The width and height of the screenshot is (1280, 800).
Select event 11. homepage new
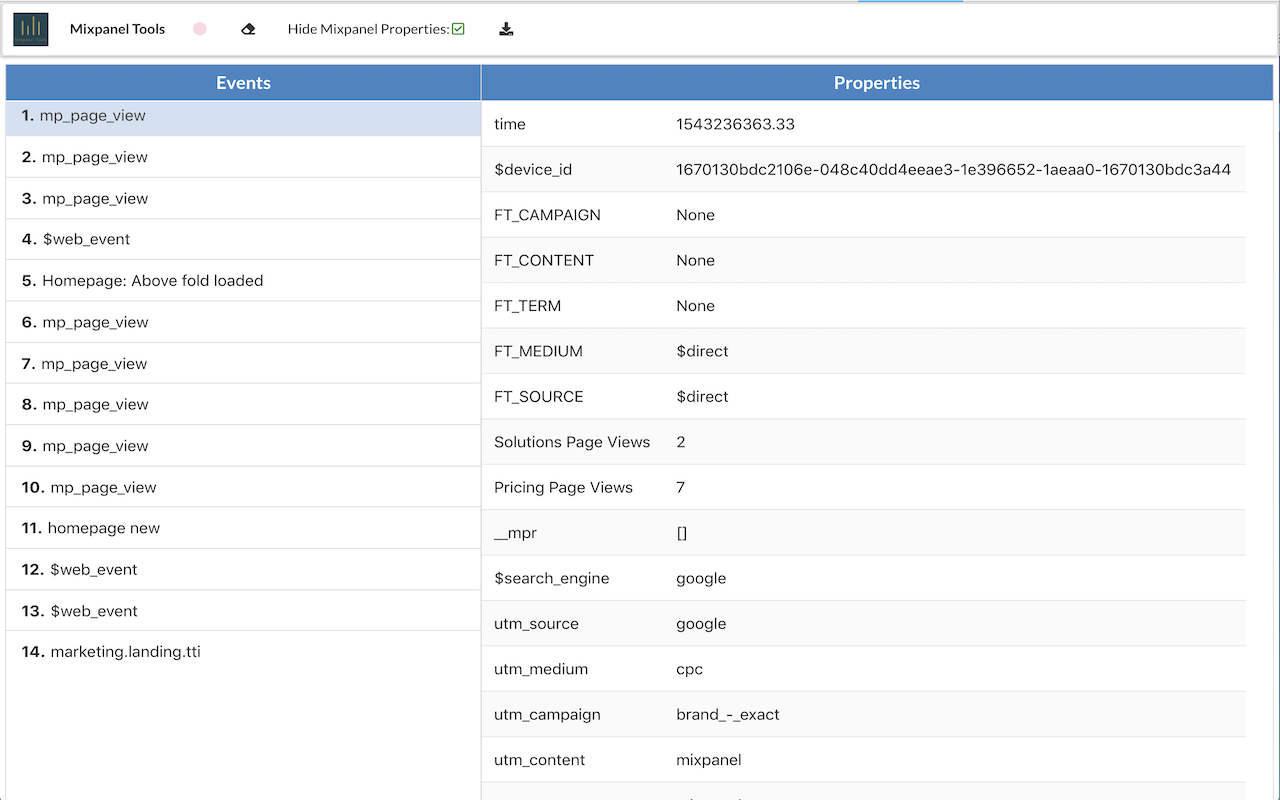tap(243, 528)
